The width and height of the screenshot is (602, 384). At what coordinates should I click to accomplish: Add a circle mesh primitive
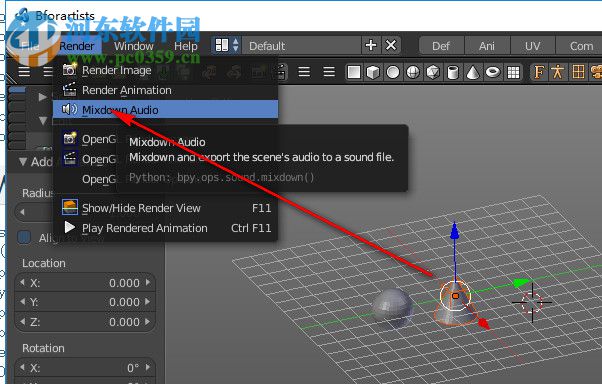pyautogui.click(x=393, y=72)
